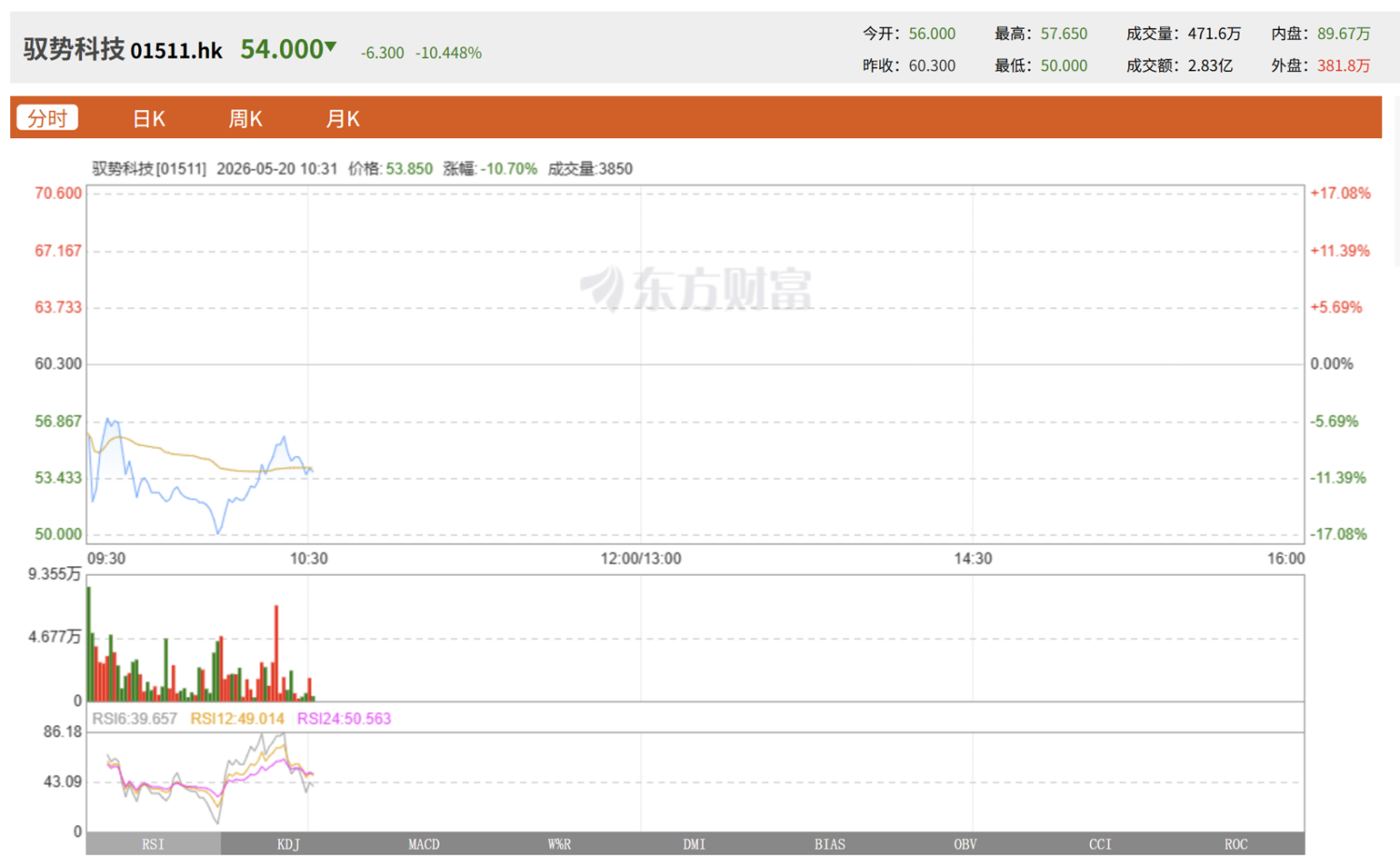1400x865 pixels.
Task: Switch to the 日K tab
Action: pos(148,119)
